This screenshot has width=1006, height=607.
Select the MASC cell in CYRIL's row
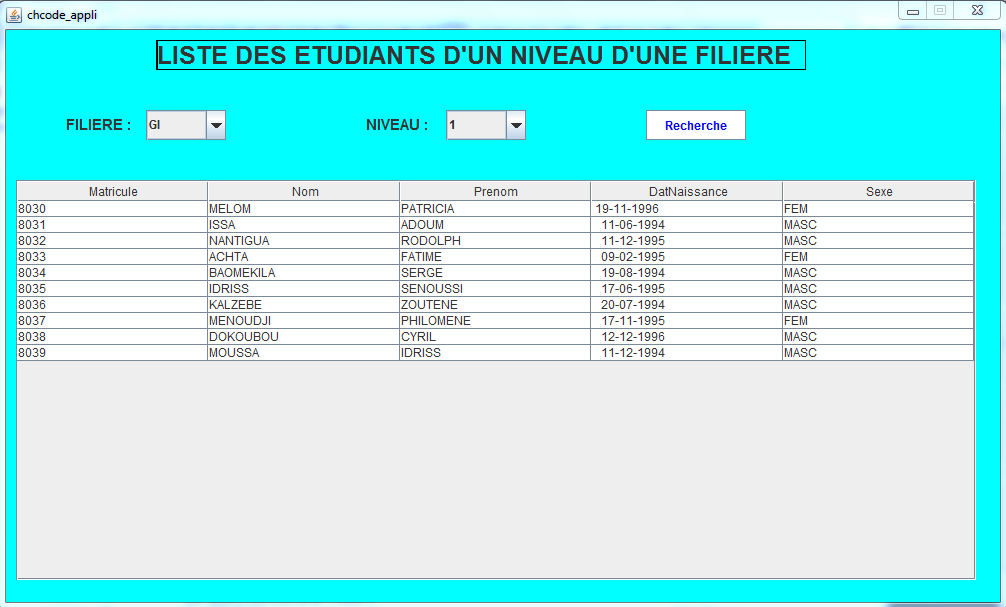click(878, 337)
